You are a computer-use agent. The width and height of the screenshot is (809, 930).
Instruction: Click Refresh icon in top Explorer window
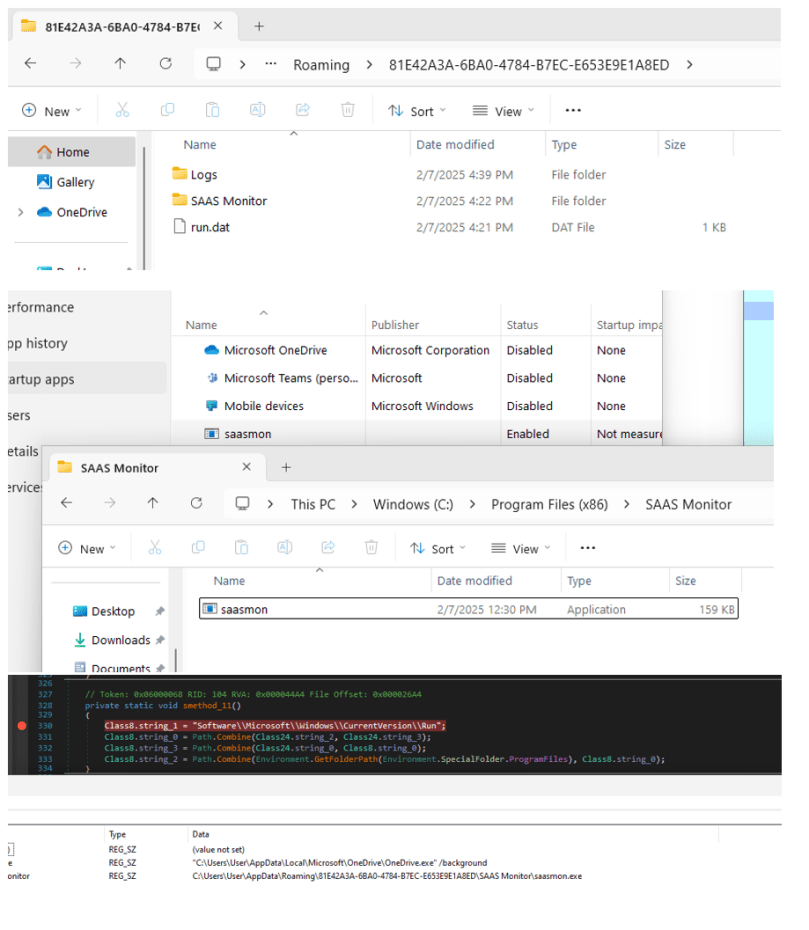(x=165, y=64)
